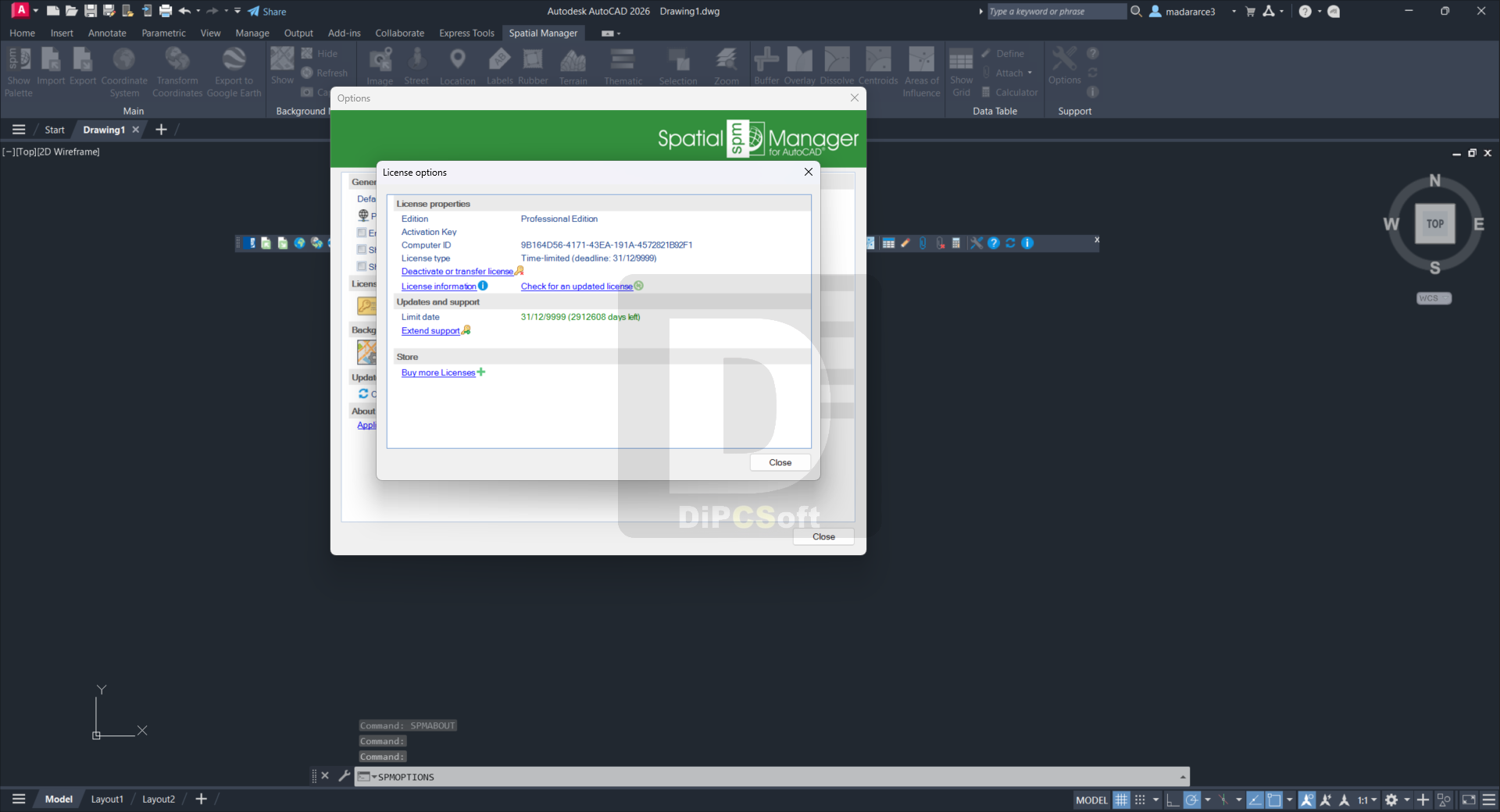Toggle Isometric Drafting in status bar

coord(1223,800)
